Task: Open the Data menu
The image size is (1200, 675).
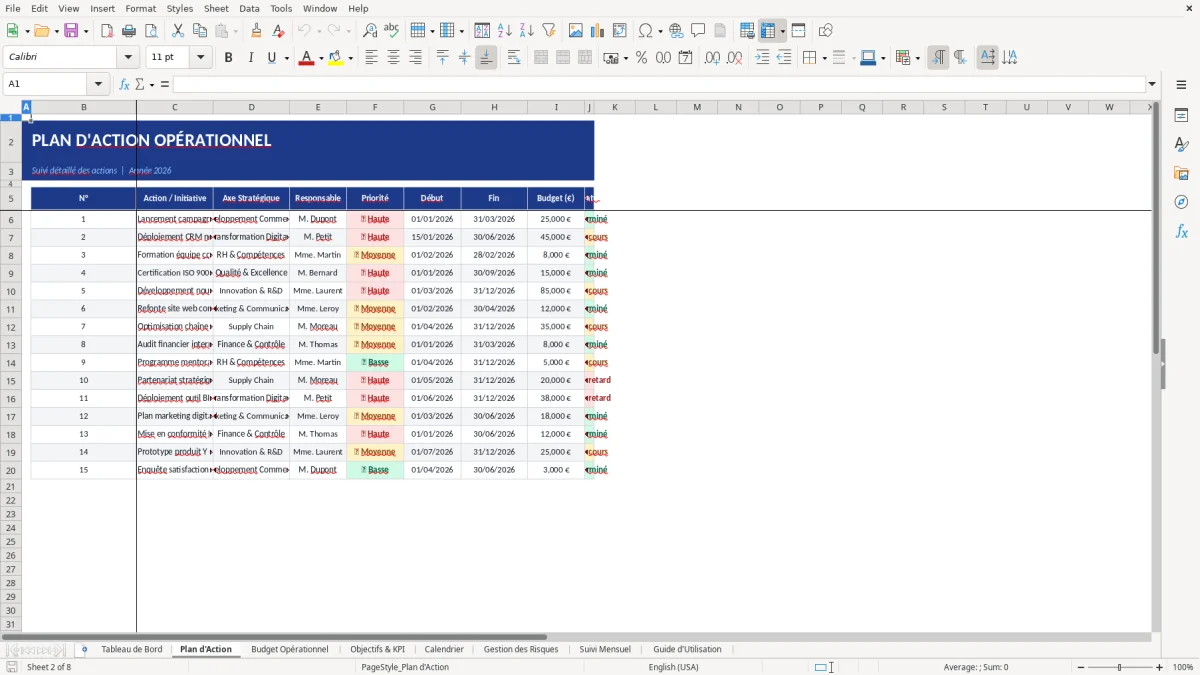Action: coord(249,8)
